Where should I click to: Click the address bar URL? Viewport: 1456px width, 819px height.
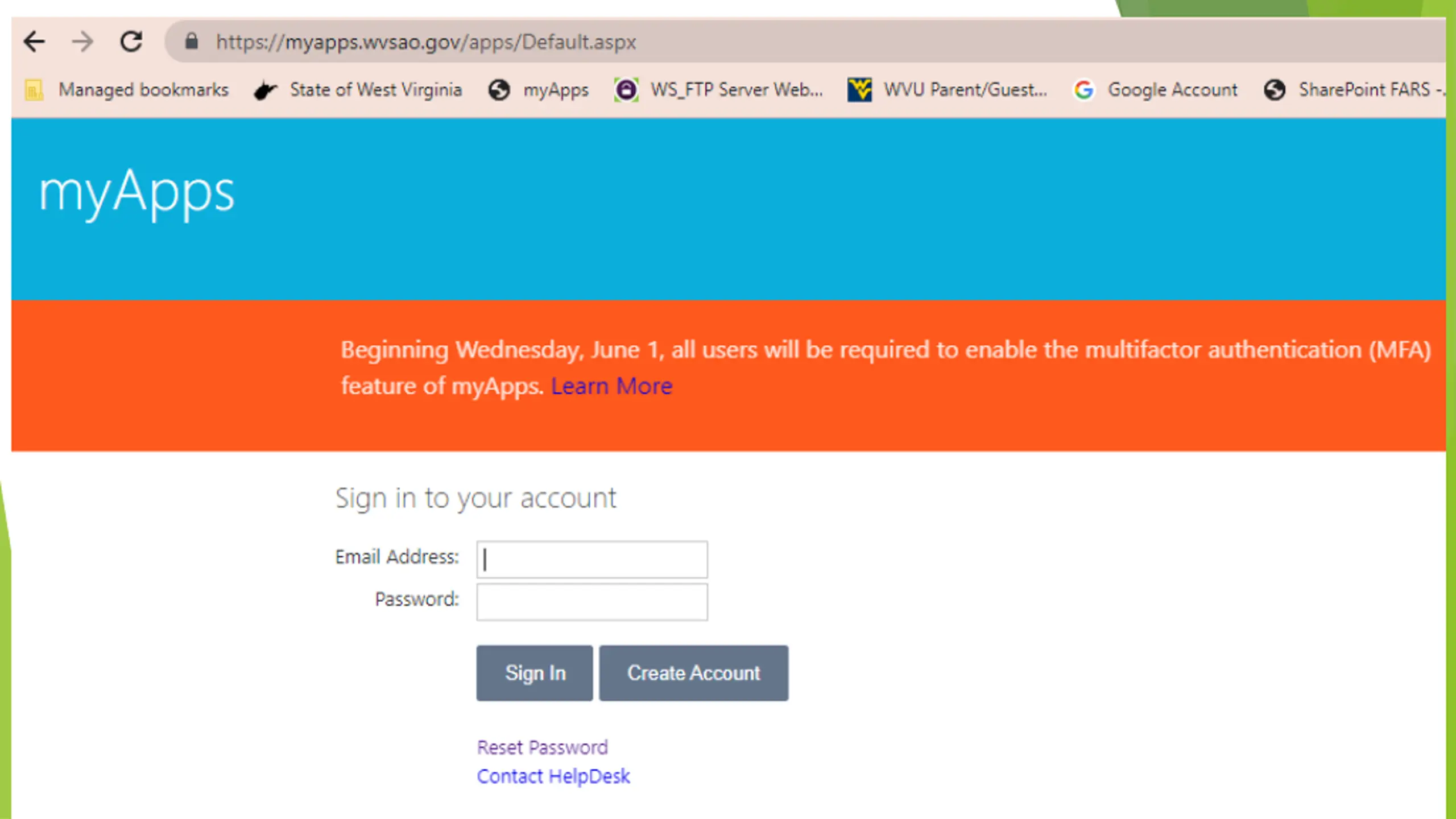click(x=425, y=42)
